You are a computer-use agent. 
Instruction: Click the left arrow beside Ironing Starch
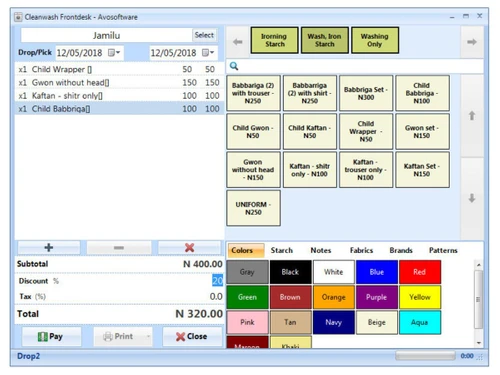tap(238, 42)
